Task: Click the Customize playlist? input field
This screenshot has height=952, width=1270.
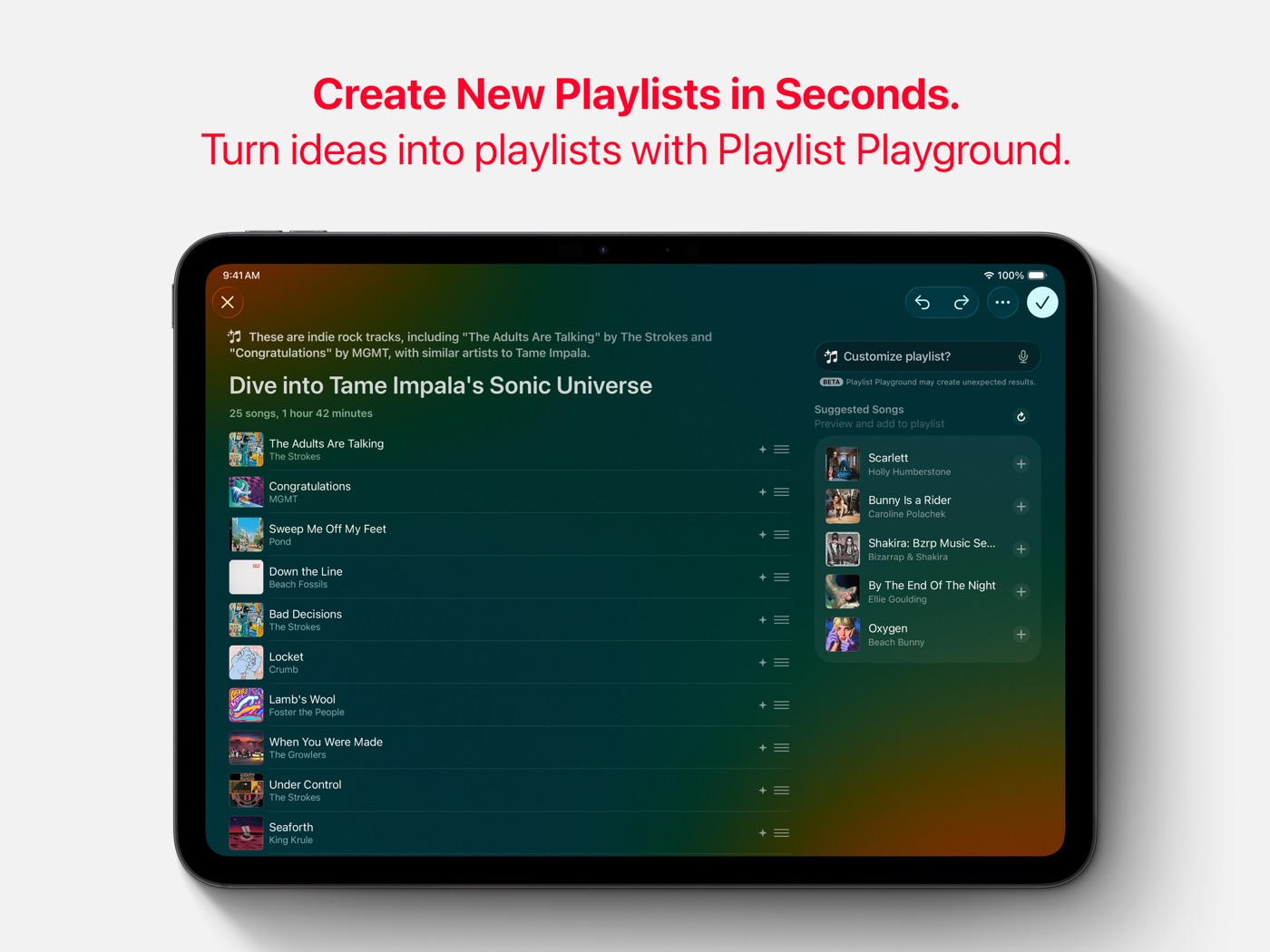Action: pyautogui.click(x=927, y=356)
